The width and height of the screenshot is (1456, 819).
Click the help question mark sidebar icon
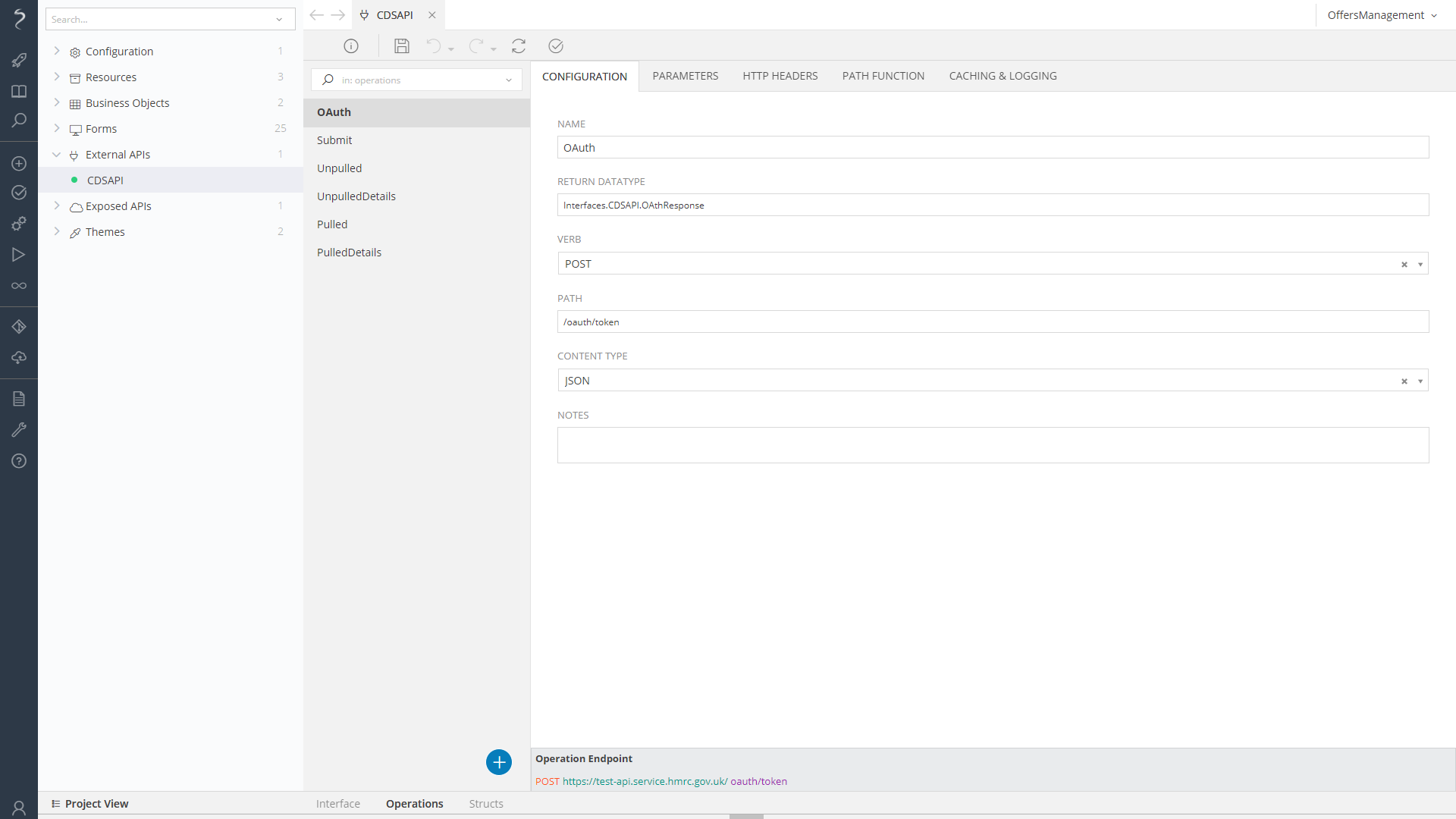click(19, 461)
